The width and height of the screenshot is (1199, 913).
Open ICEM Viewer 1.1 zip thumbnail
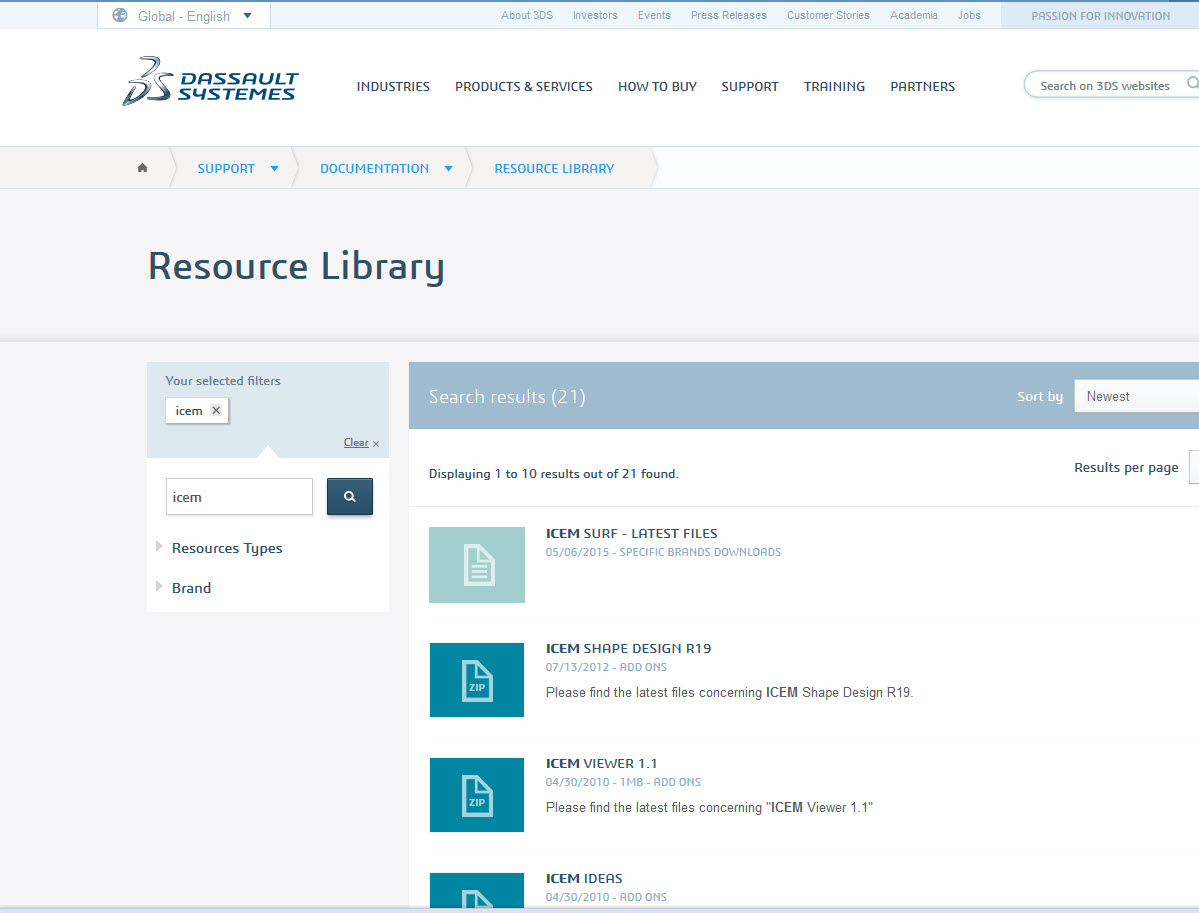pos(477,795)
